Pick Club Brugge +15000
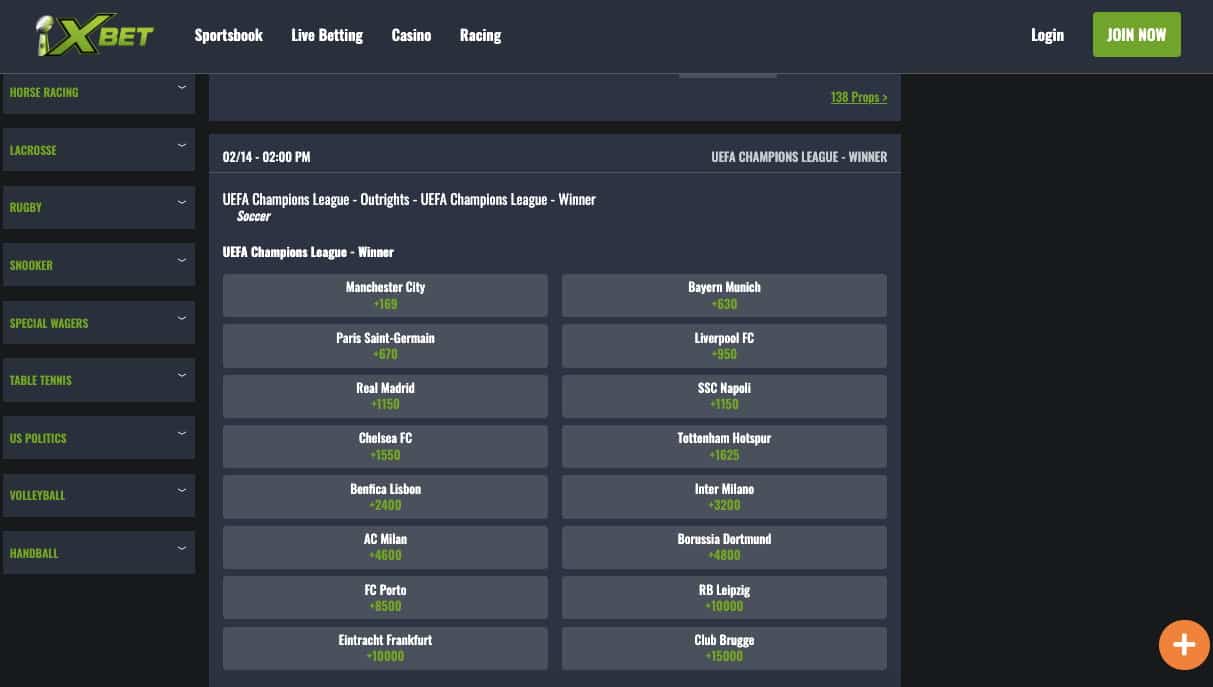Screen dimensions: 1213x687 (724, 648)
